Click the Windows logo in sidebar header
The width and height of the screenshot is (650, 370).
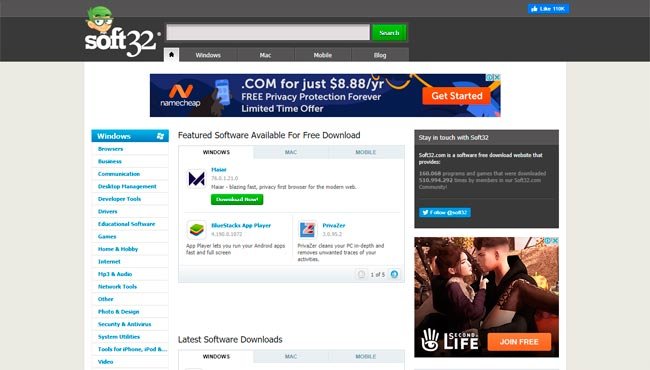(x=160, y=136)
